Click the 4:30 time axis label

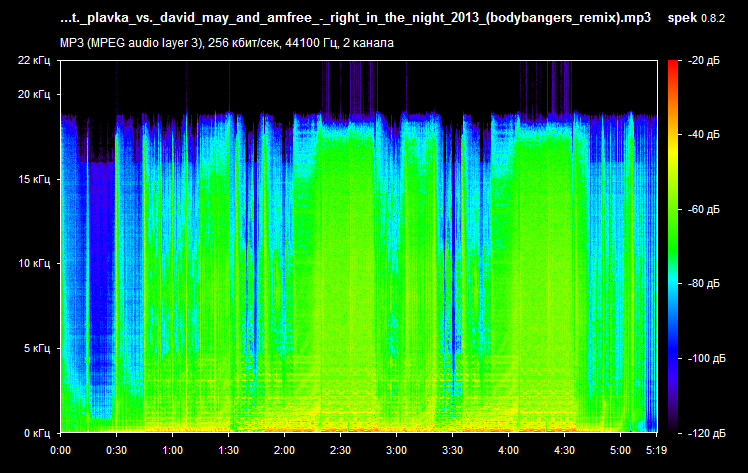(x=564, y=450)
